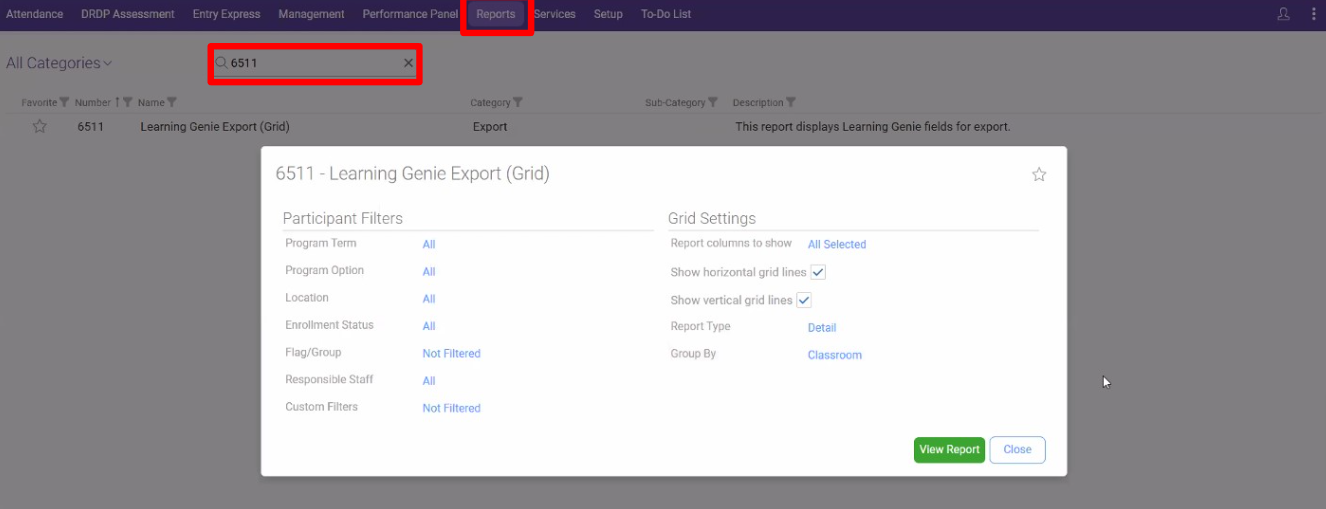The height and width of the screenshot is (509, 1326).
Task: Open the vertical dots options menu
Action: pos(1313,14)
